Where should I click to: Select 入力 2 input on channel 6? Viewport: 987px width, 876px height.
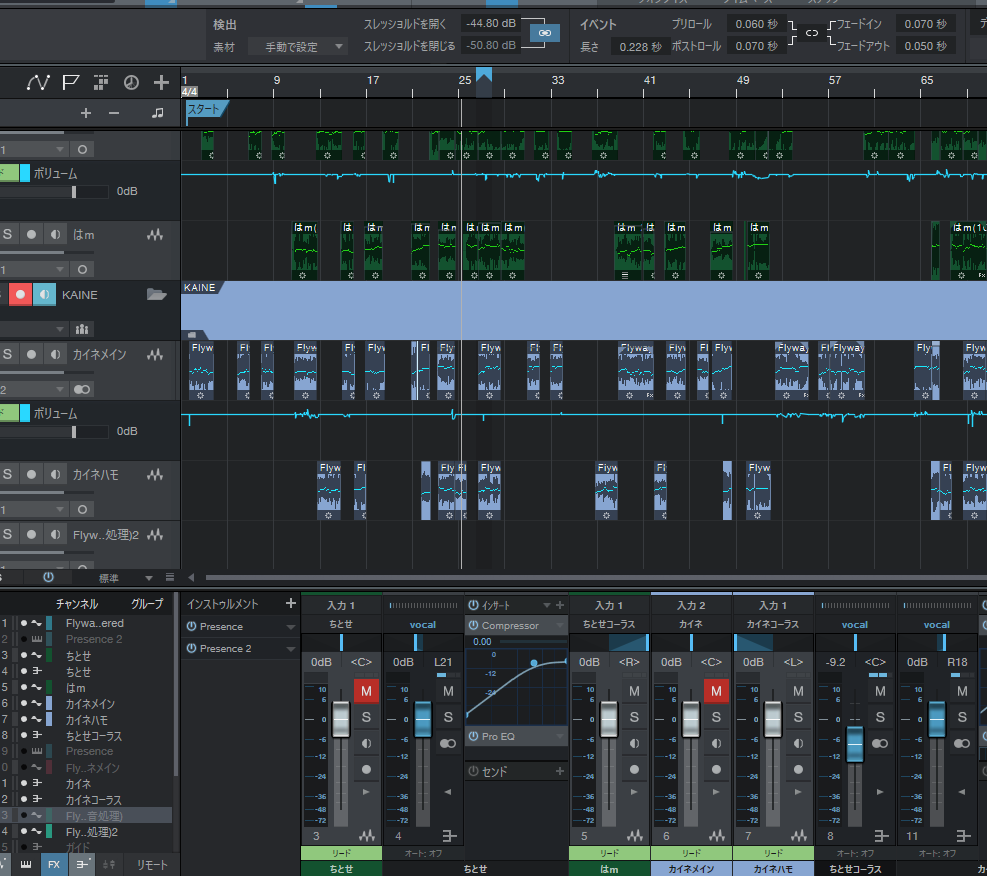pos(691,605)
